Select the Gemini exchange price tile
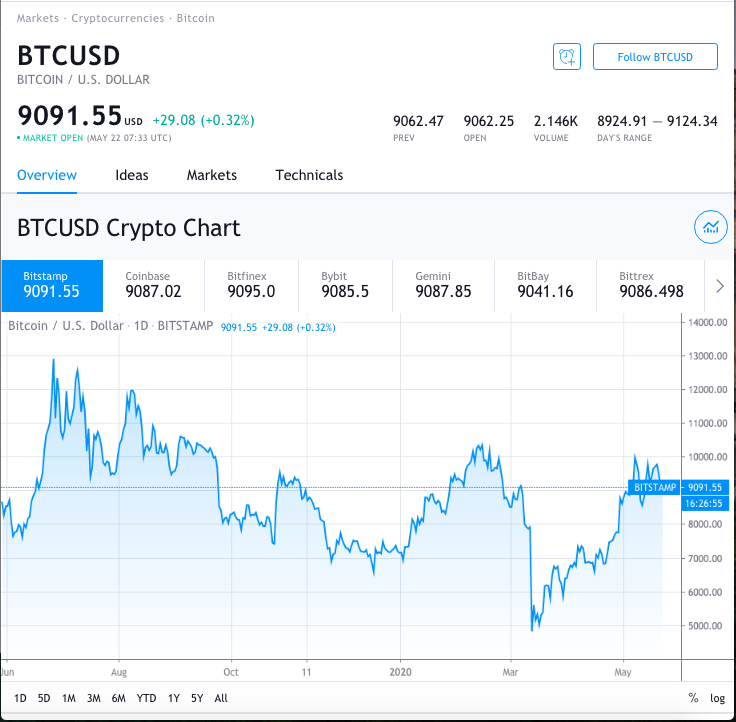The height and width of the screenshot is (722, 736). 443,285
